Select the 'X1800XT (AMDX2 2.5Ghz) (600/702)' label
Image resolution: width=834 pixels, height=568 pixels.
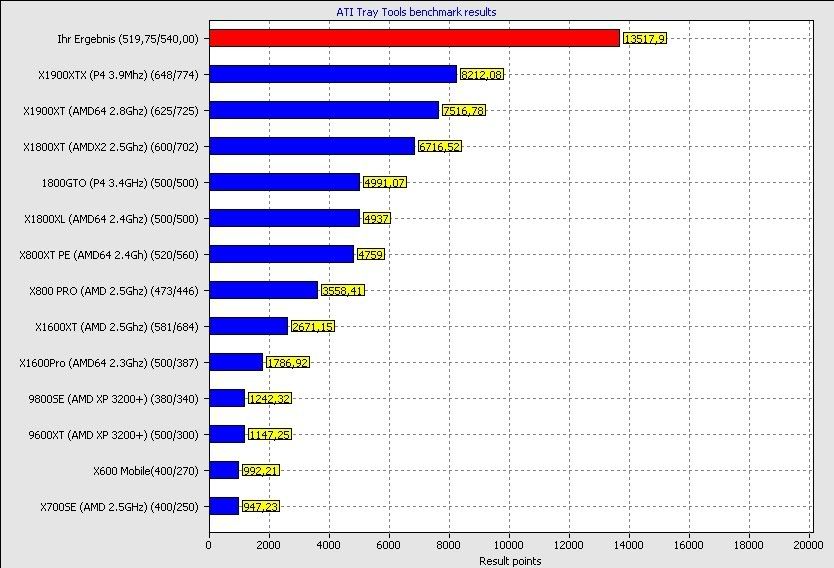click(x=111, y=147)
